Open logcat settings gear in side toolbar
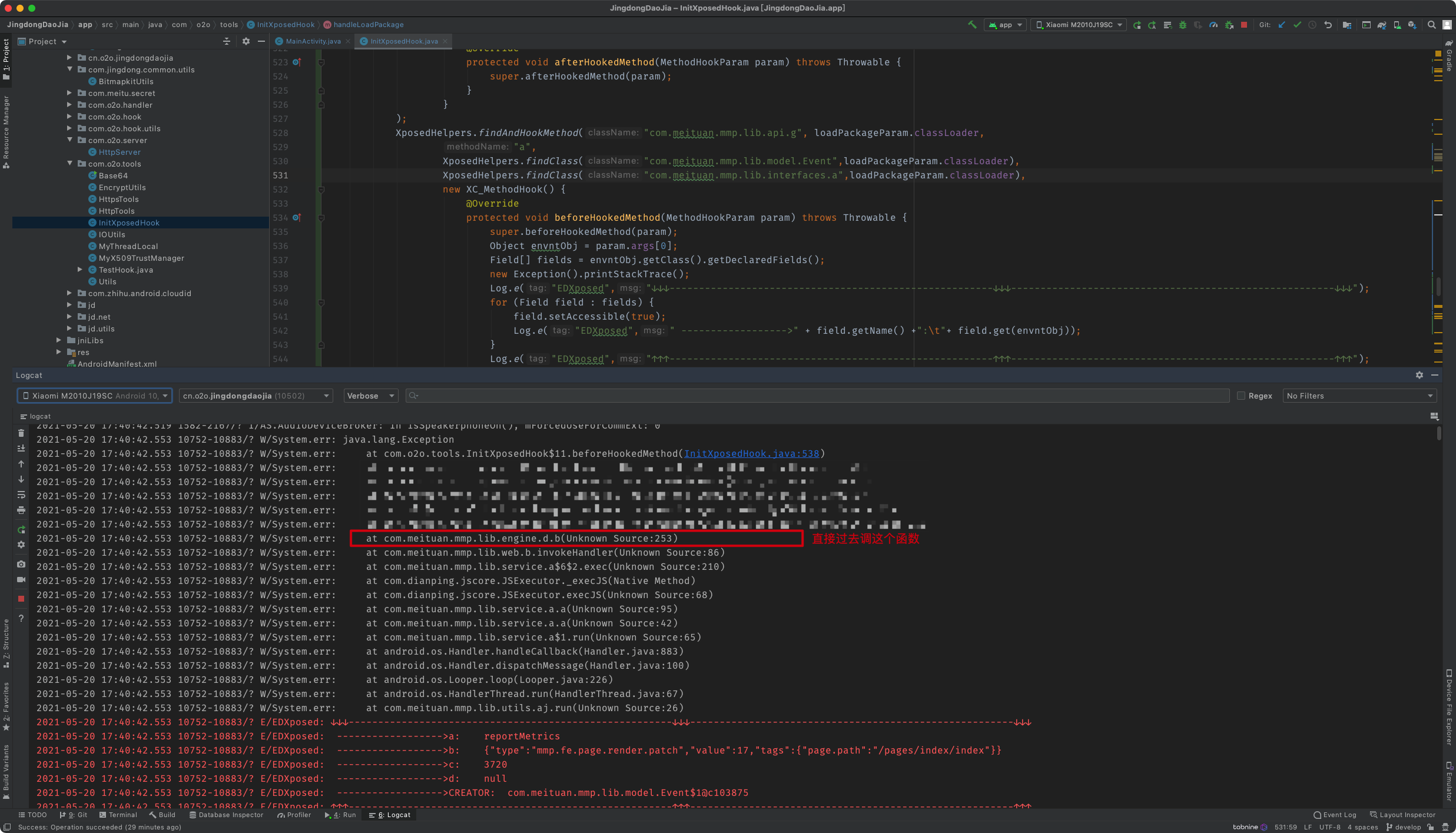Image resolution: width=1456 pixels, height=833 pixels. (x=21, y=545)
